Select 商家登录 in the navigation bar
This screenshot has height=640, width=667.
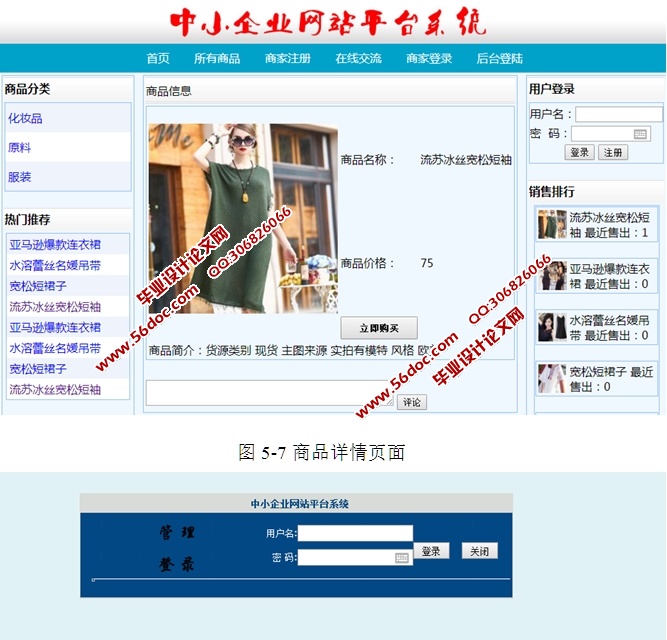point(429,58)
